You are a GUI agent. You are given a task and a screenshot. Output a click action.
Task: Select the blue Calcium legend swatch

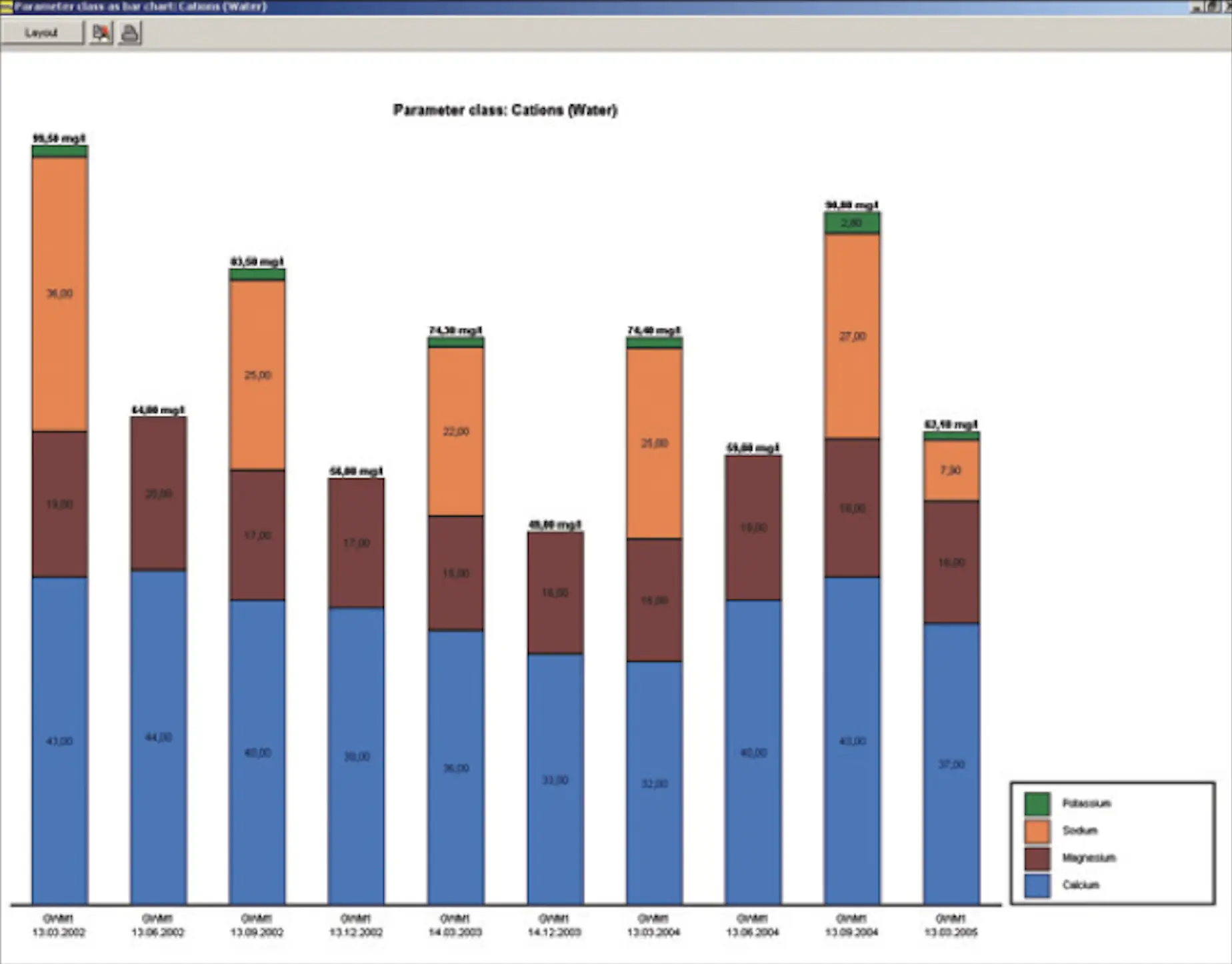[x=1037, y=885]
